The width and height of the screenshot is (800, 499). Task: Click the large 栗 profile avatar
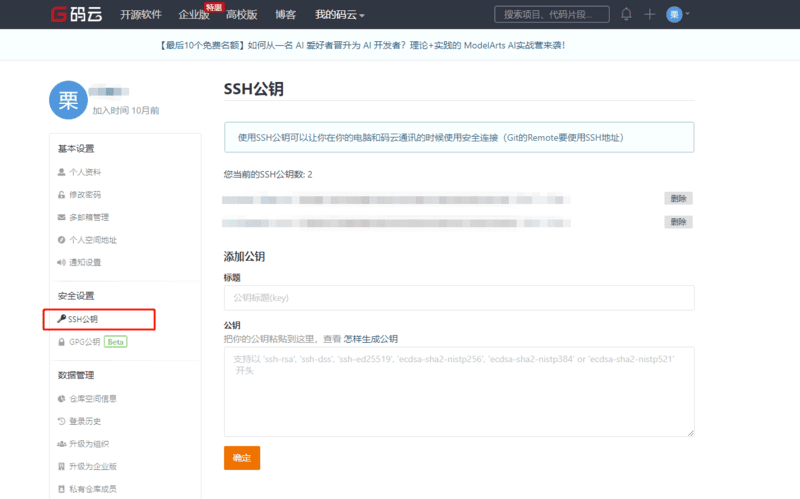(68, 99)
